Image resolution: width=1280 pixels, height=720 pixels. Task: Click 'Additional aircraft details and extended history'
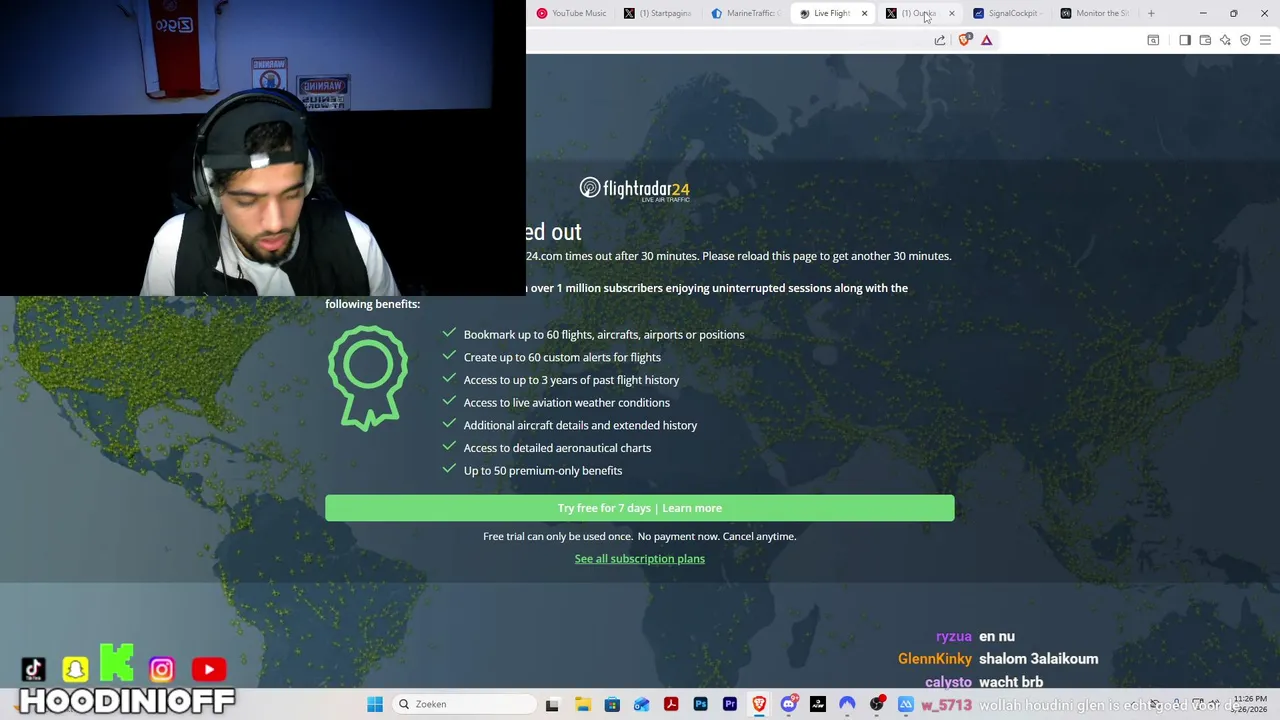pos(580,425)
